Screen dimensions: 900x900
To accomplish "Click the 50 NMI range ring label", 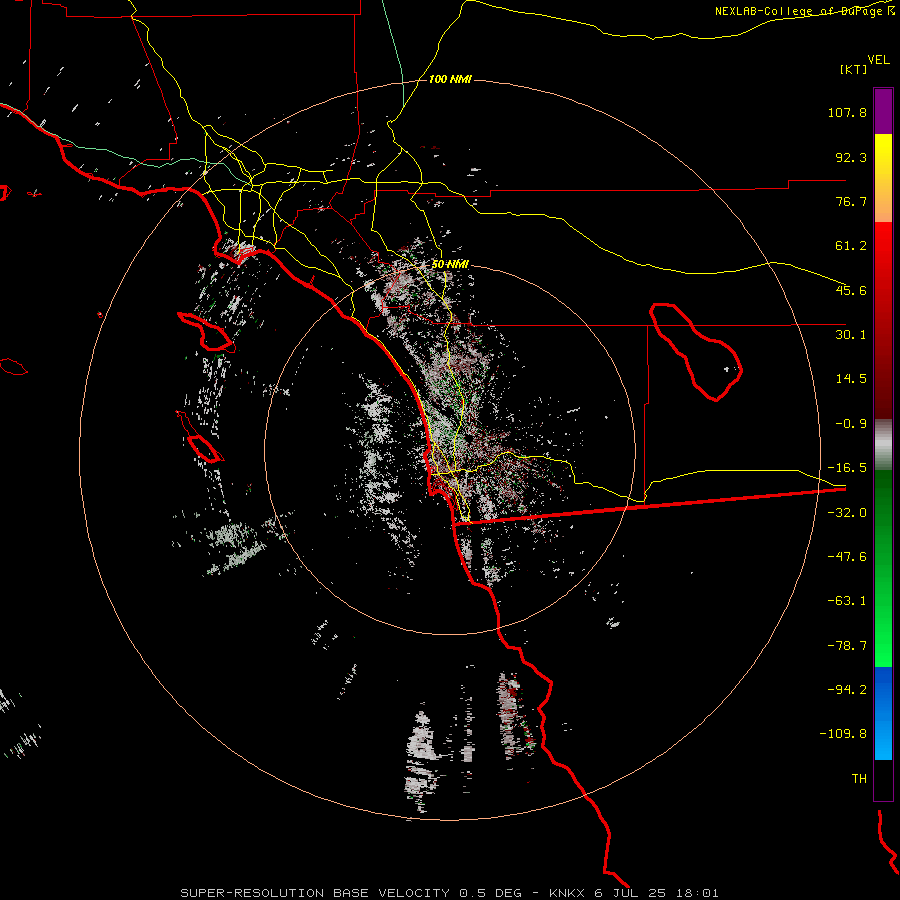I will tap(450, 264).
